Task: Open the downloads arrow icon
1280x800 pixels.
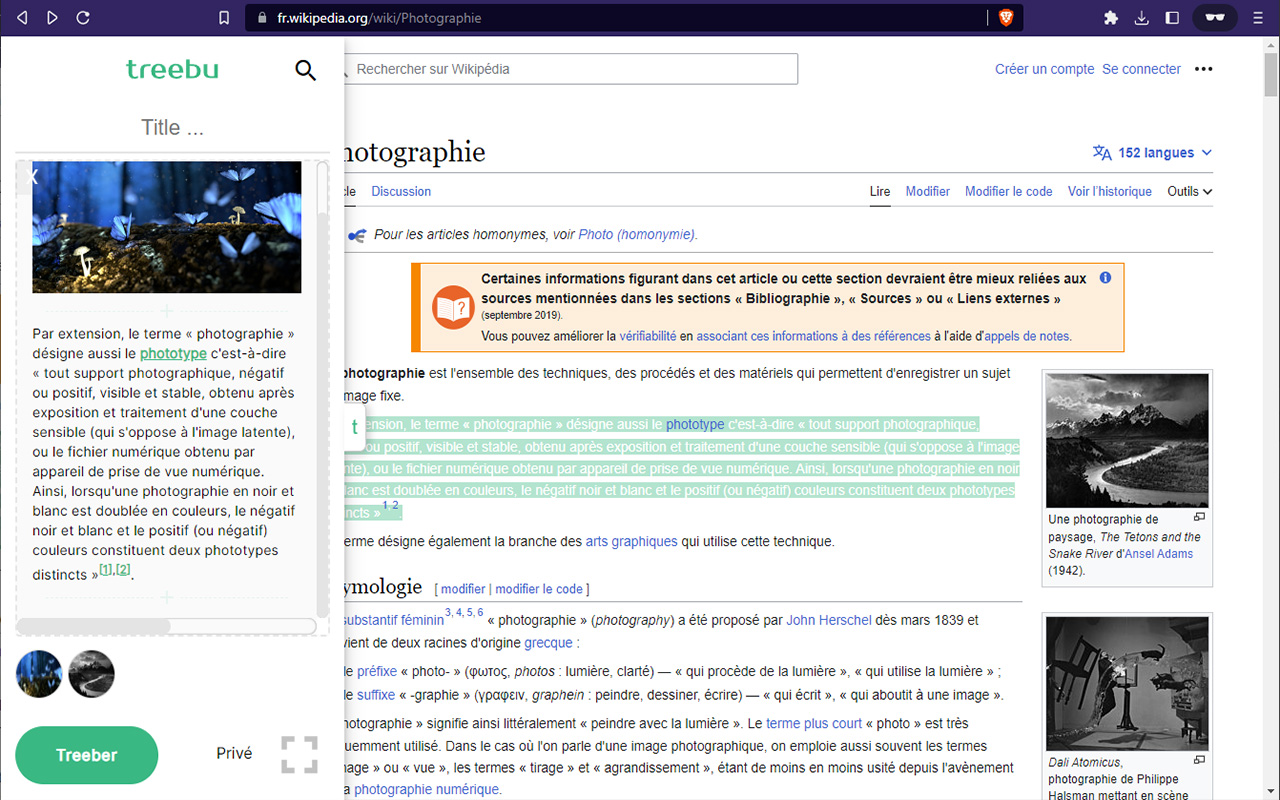Action: coord(1142,18)
